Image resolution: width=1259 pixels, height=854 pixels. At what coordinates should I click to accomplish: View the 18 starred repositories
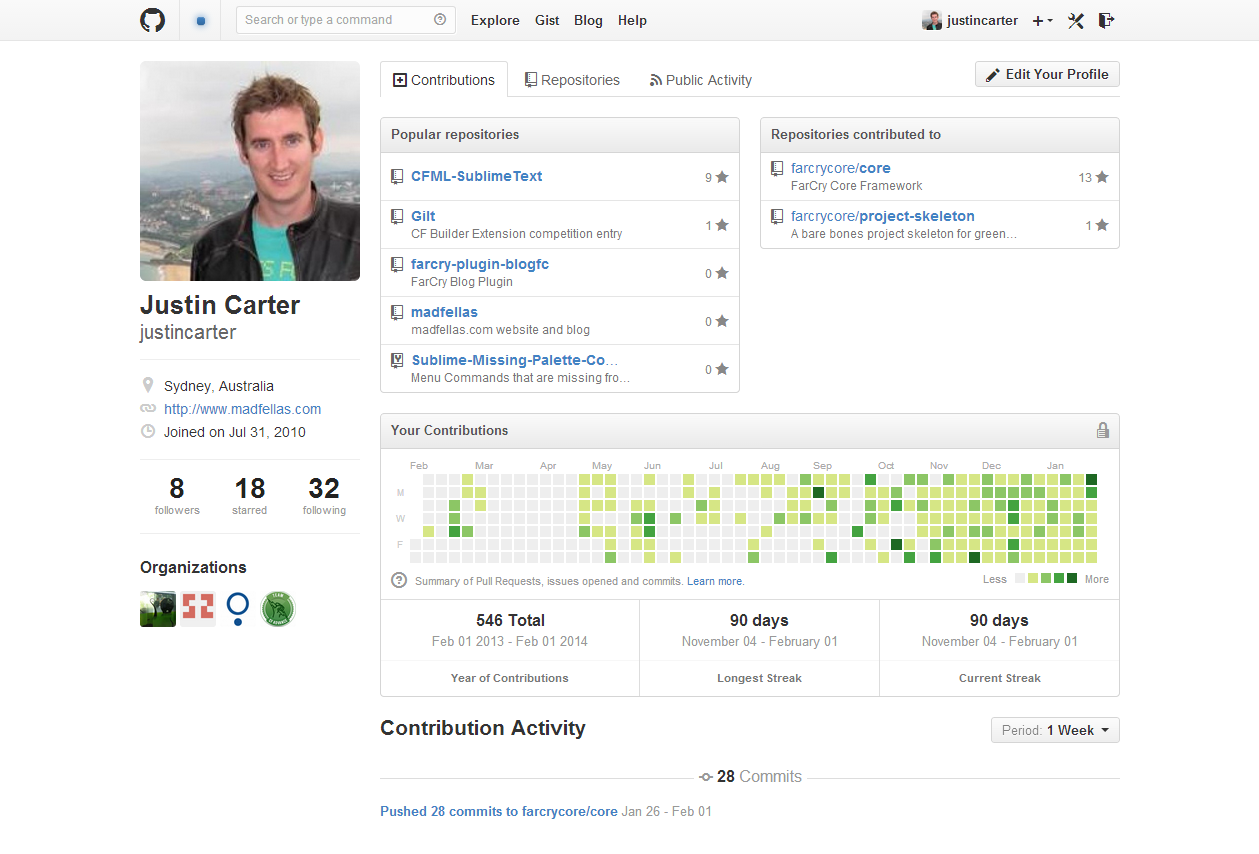(250, 495)
